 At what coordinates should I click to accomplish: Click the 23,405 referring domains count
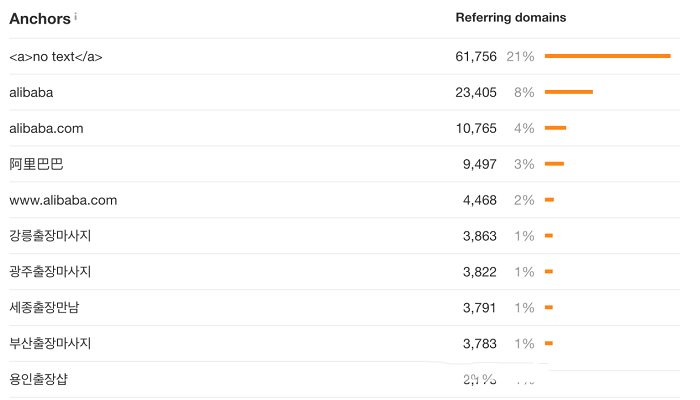click(x=476, y=92)
